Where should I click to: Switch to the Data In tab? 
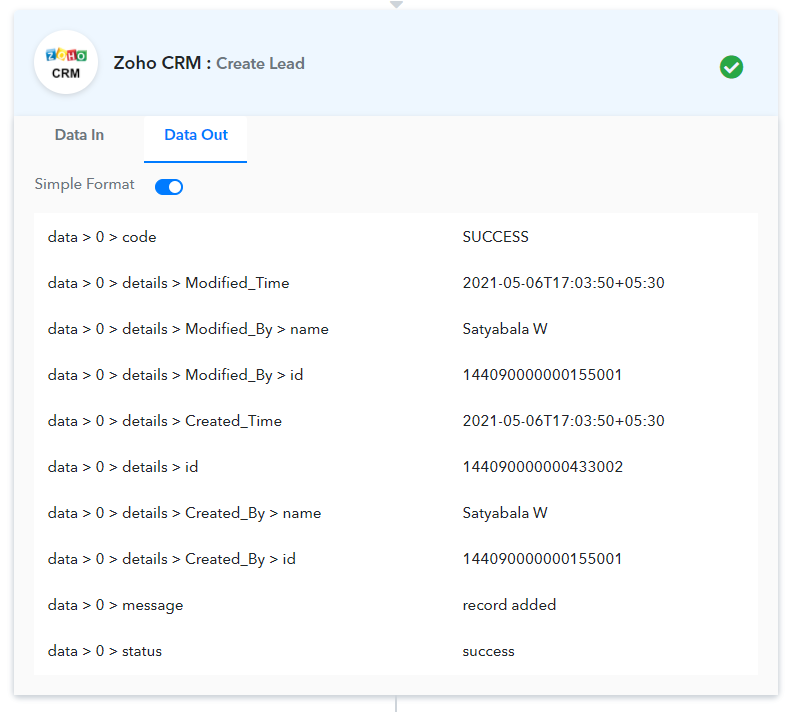coord(79,135)
